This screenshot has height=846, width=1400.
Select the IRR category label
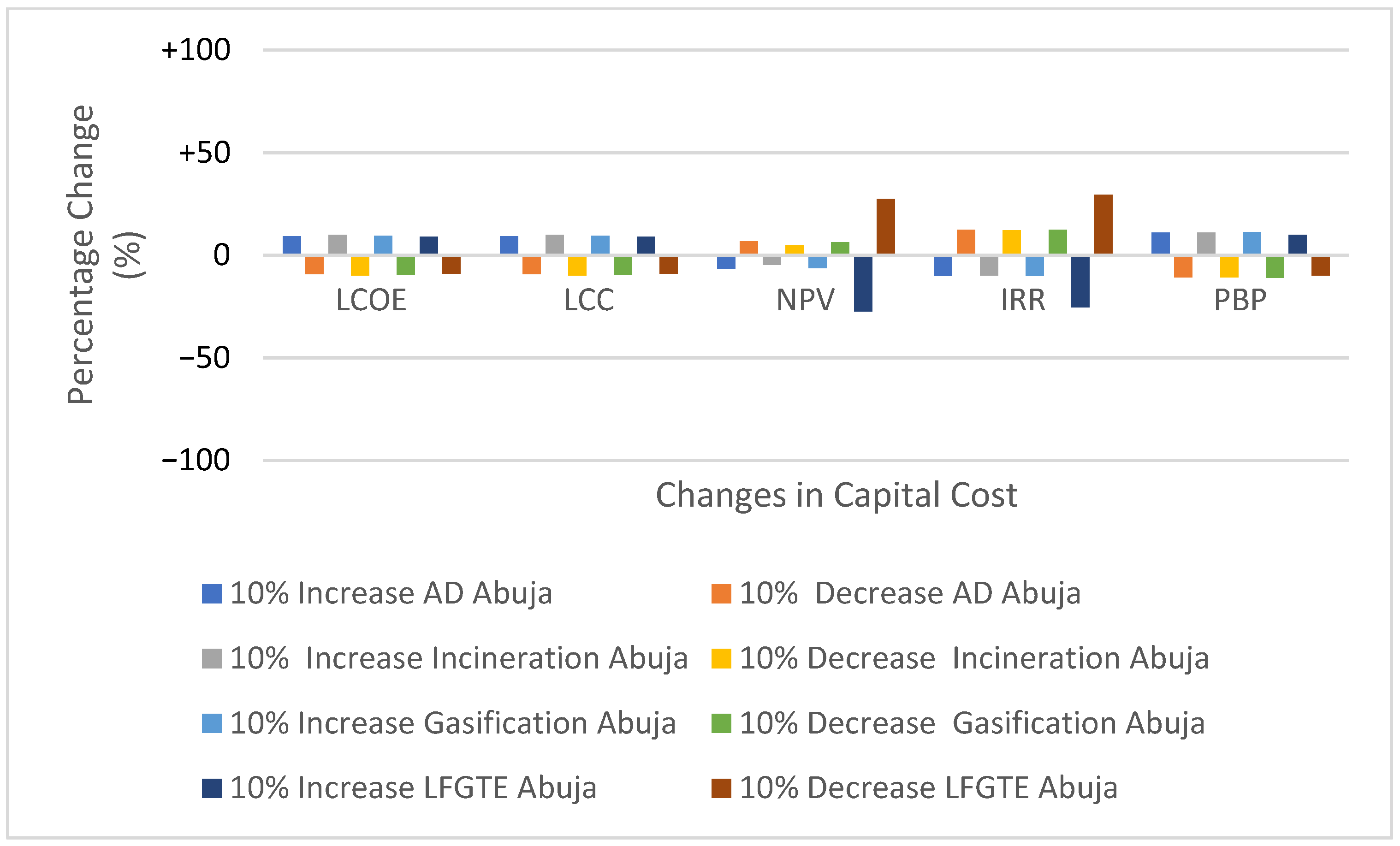1023,300
